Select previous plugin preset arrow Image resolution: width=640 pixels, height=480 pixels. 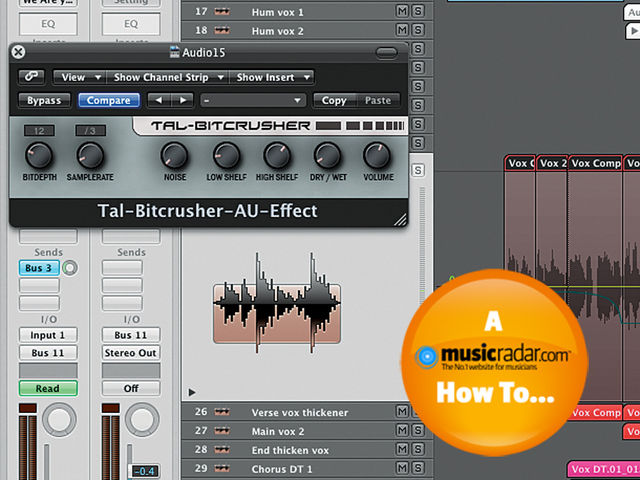(x=159, y=100)
